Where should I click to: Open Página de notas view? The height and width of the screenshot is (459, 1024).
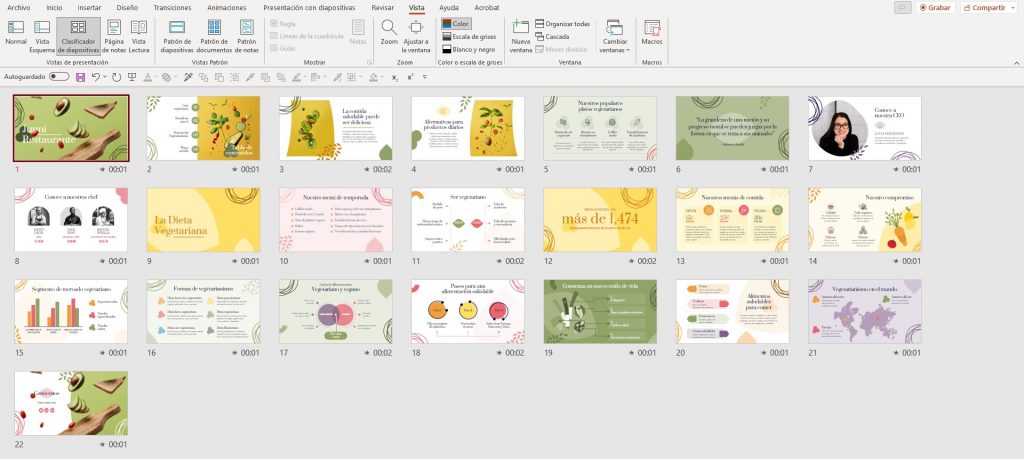[115, 33]
